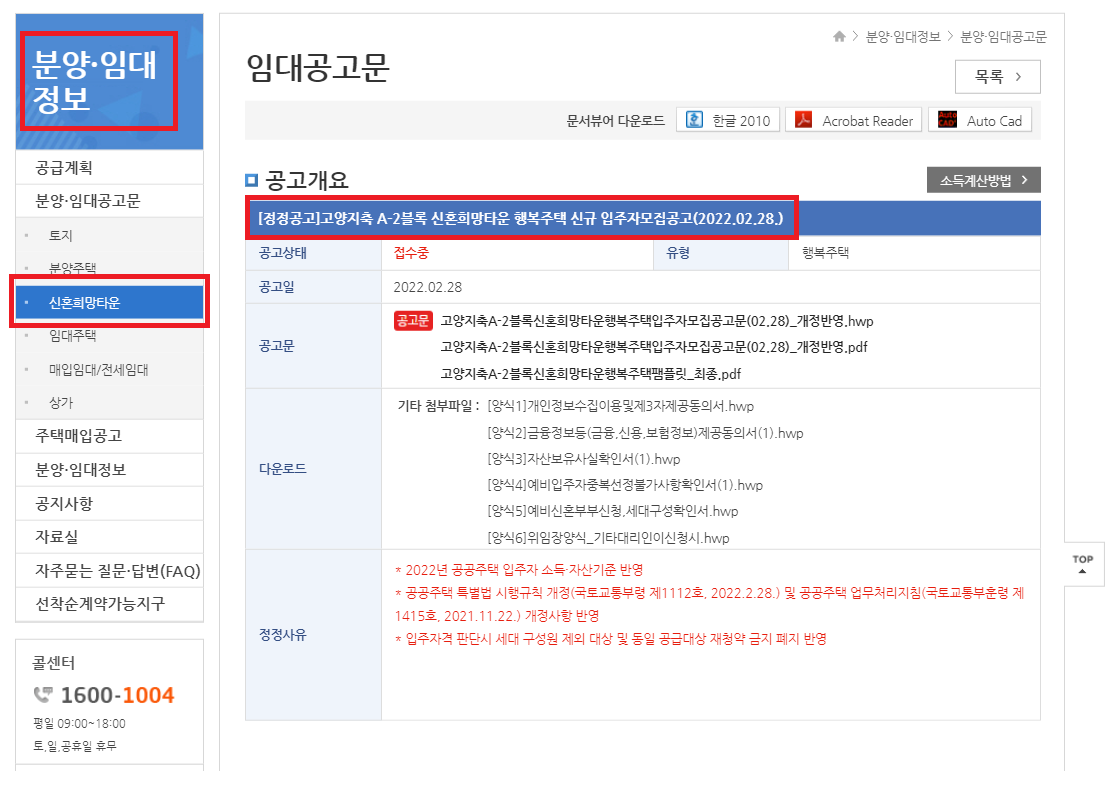Screen dimensions: 1115x797
Task: Download Auto Cad viewer
Action: 980,120
